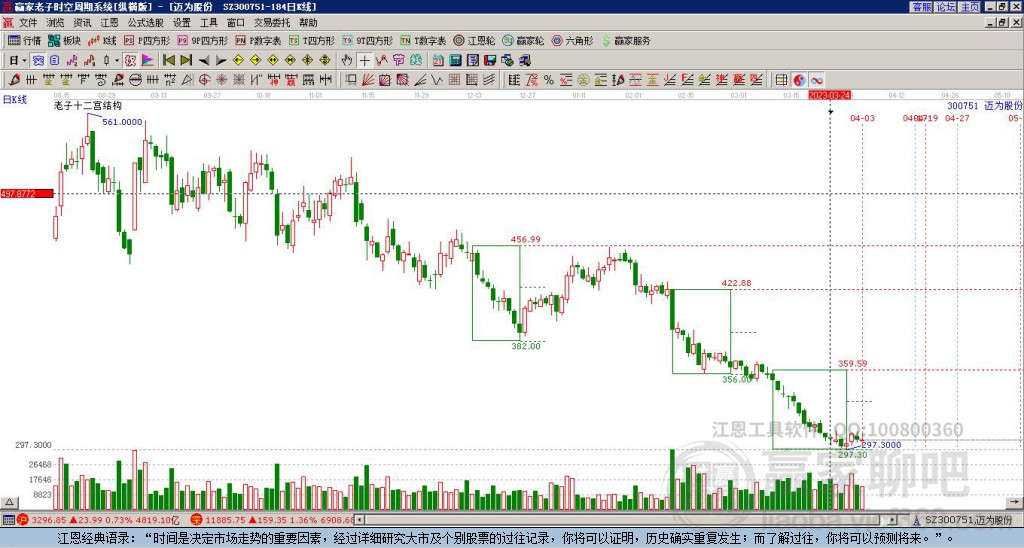Expand the candlestick type dropdown arrow
The image size is (1024, 548).
point(117,60)
